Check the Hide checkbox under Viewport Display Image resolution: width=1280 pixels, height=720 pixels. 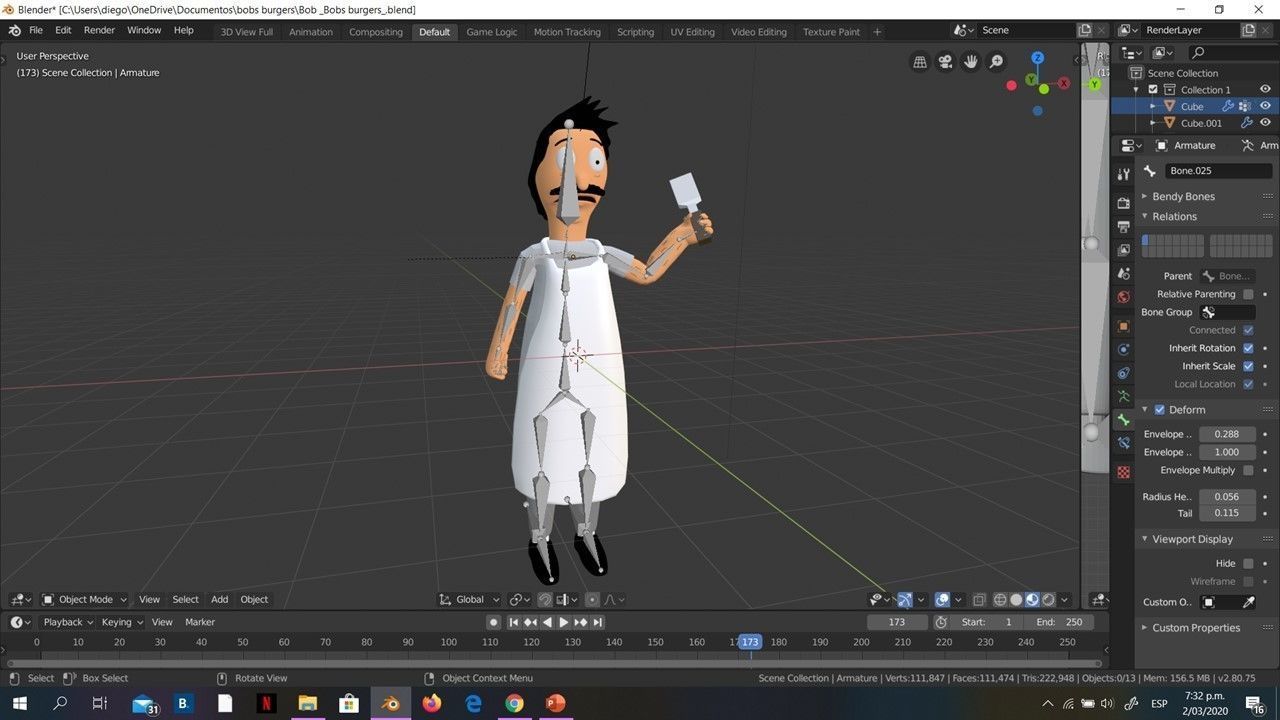pyautogui.click(x=1248, y=564)
